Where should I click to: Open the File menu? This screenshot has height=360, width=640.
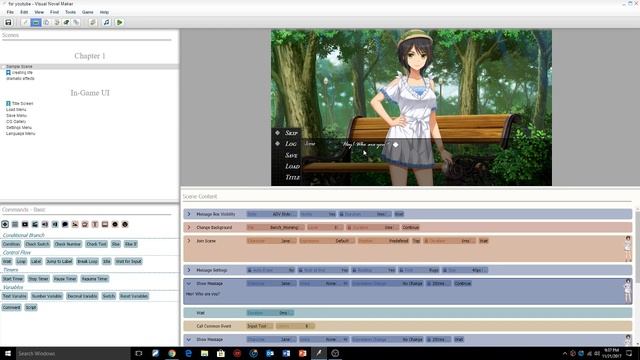tap(10, 12)
